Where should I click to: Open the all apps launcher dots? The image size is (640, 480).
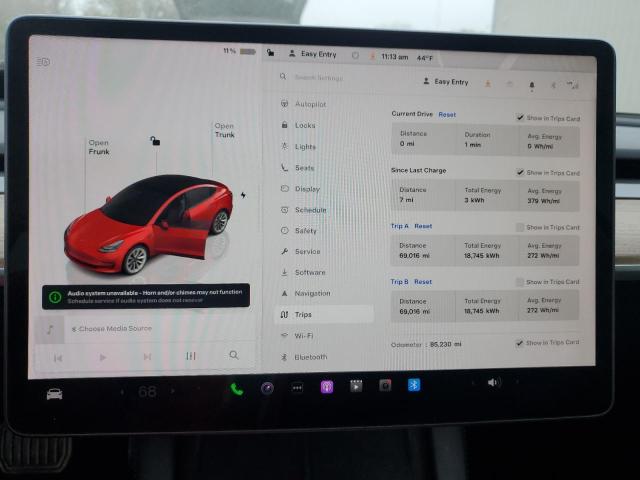tap(297, 387)
